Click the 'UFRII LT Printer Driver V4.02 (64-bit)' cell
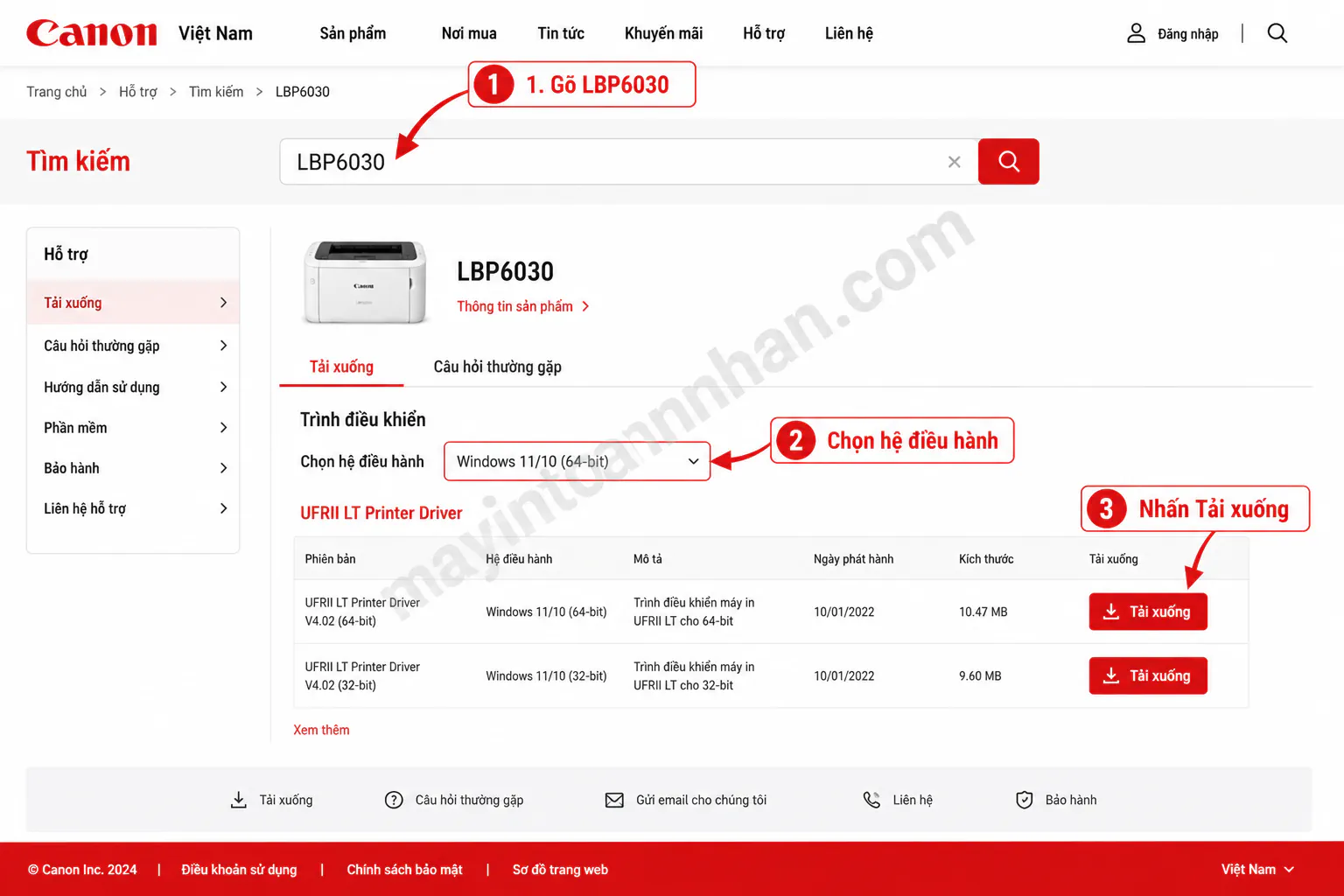This screenshot has width=1344, height=896. [x=362, y=612]
